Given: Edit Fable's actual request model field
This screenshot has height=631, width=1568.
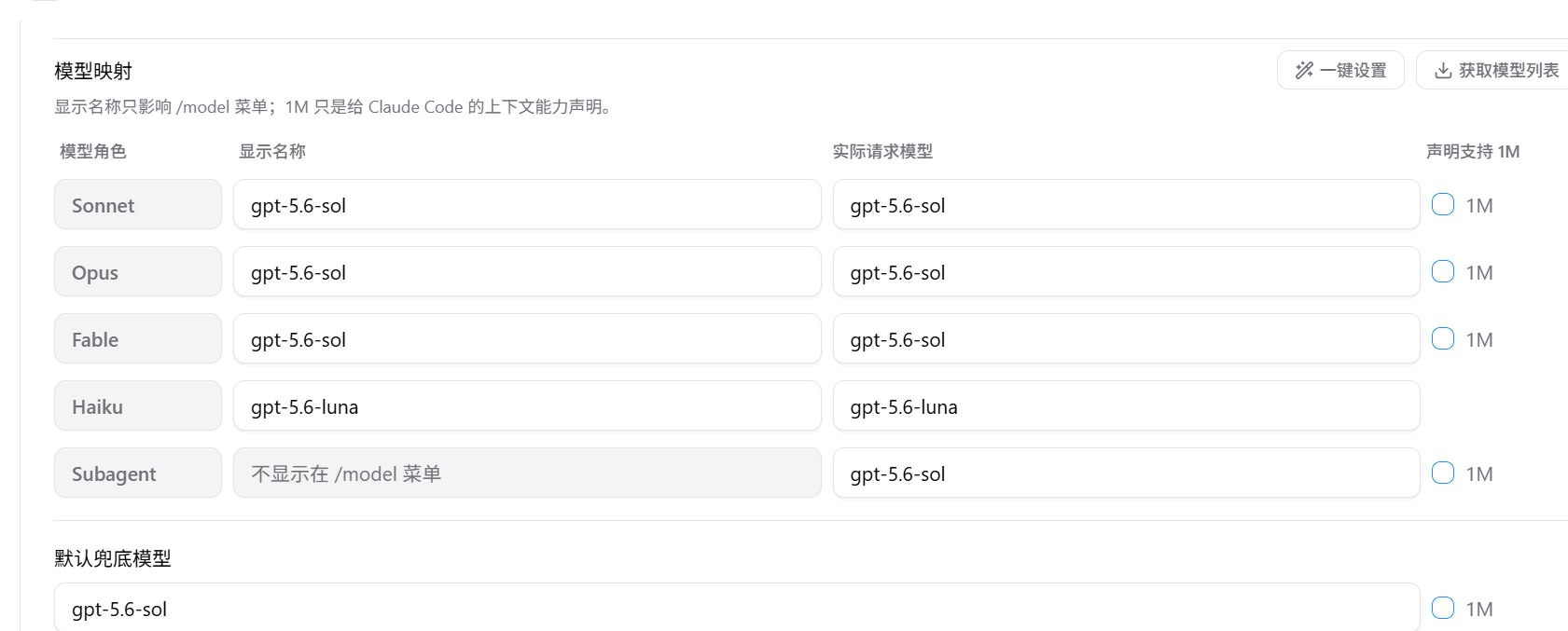Looking at the screenshot, I should (x=1126, y=338).
